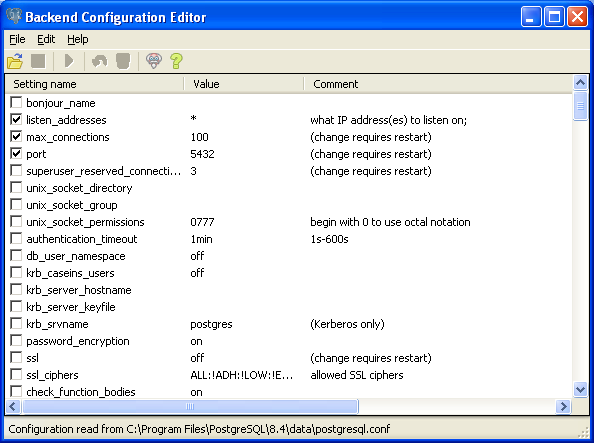The width and height of the screenshot is (594, 443).
Task: Uncheck the listen_addresses checkbox
Action: click(16, 120)
